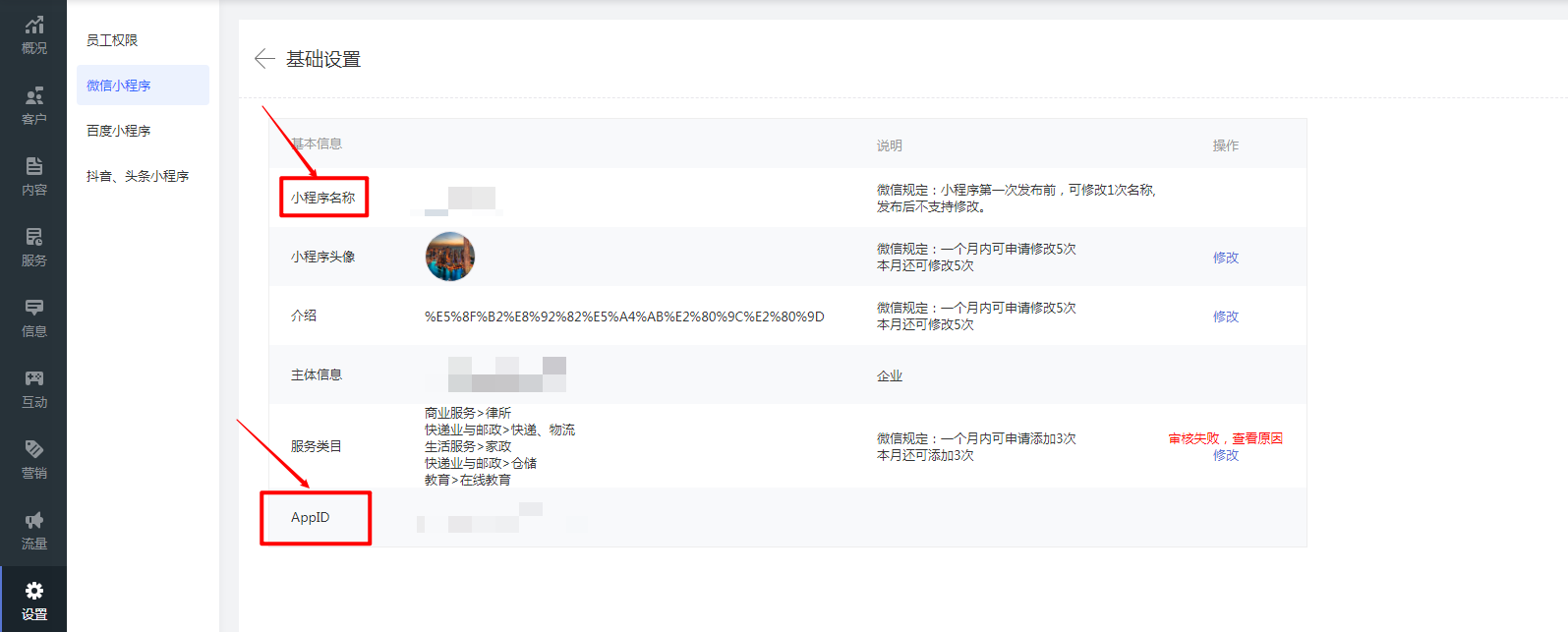
Task: Click the URL-encoded 介绍 description text
Action: 624,316
